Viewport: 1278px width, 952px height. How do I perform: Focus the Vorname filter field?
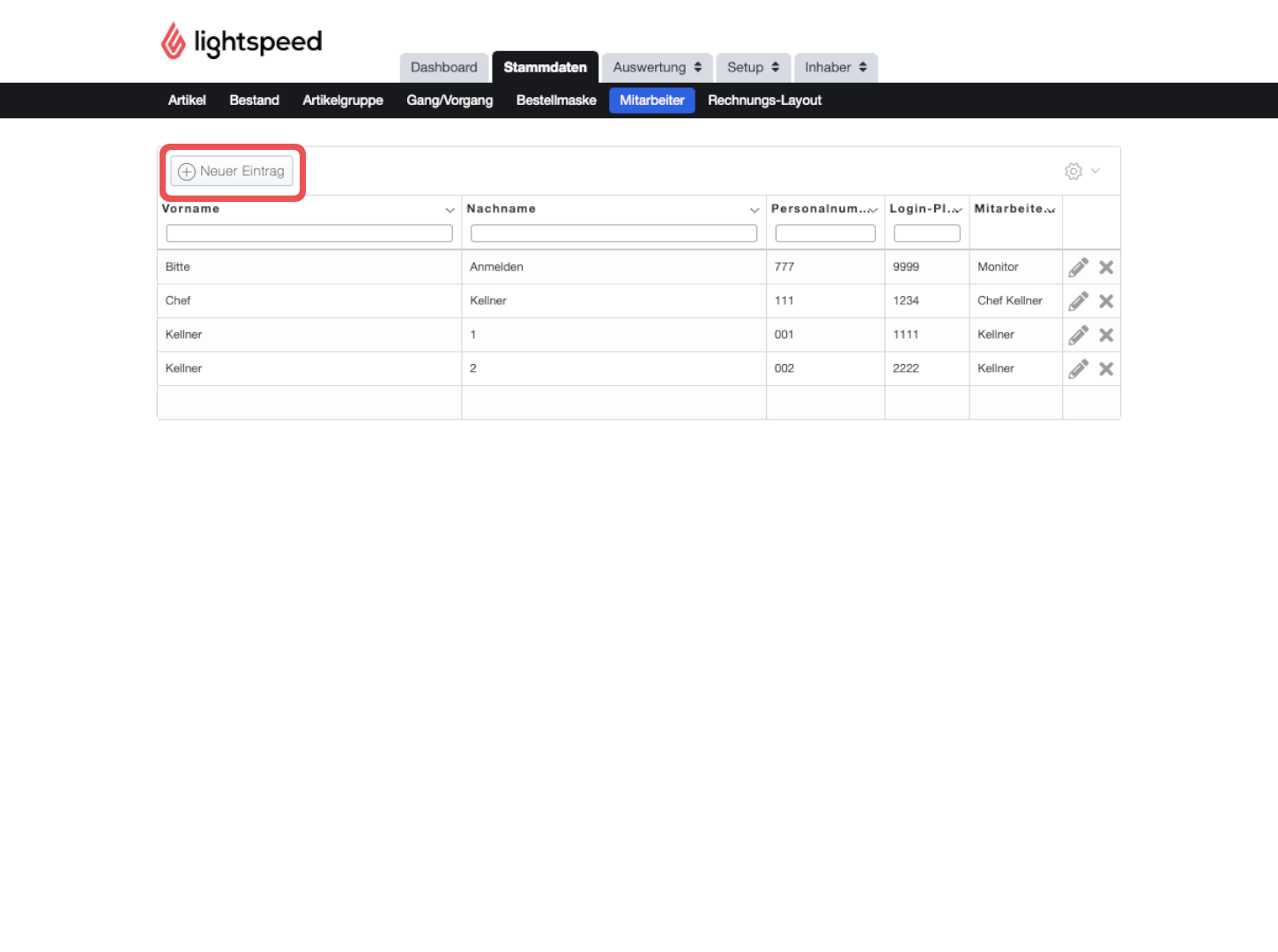point(309,233)
